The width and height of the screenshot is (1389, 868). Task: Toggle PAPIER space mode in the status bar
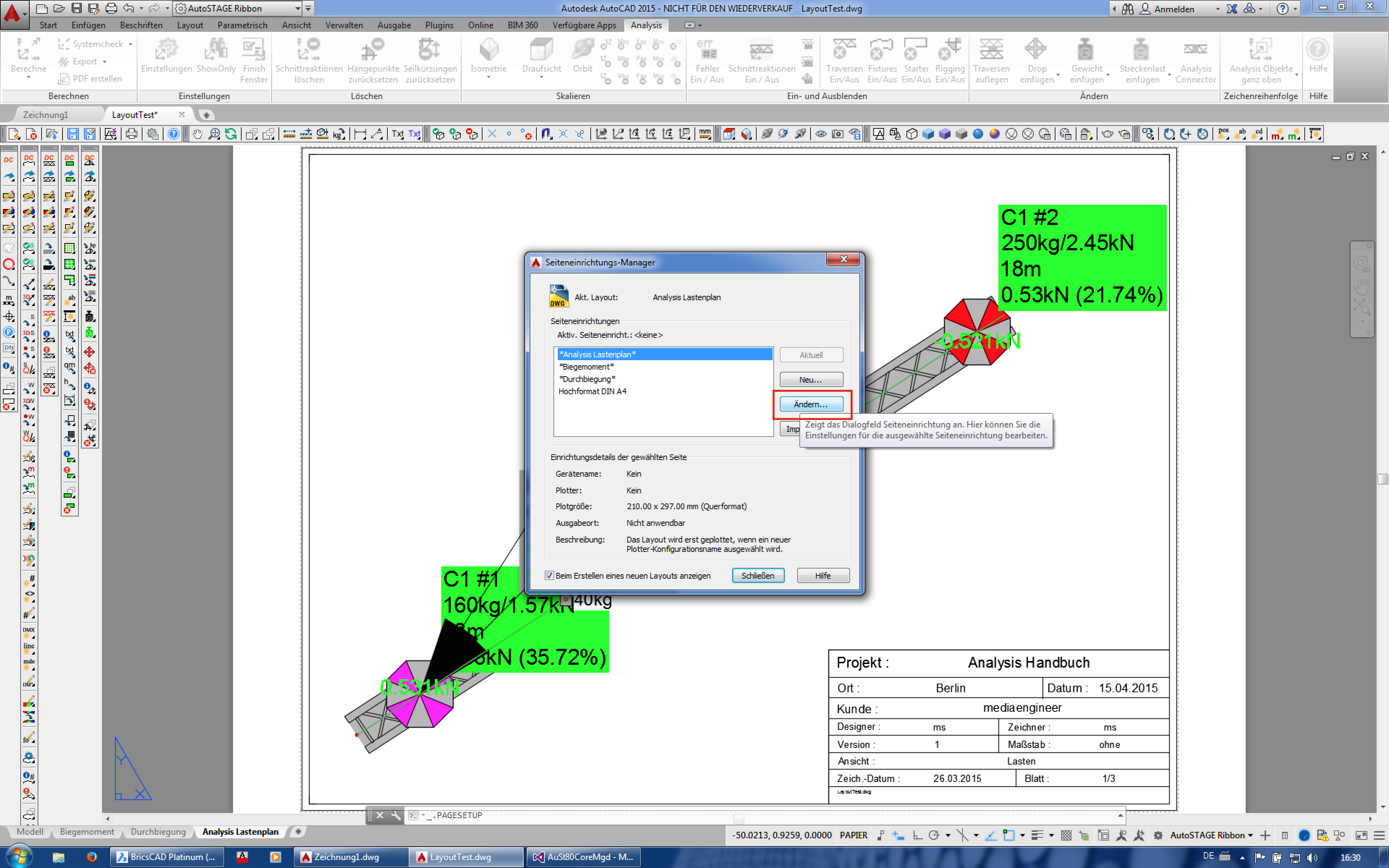[853, 835]
